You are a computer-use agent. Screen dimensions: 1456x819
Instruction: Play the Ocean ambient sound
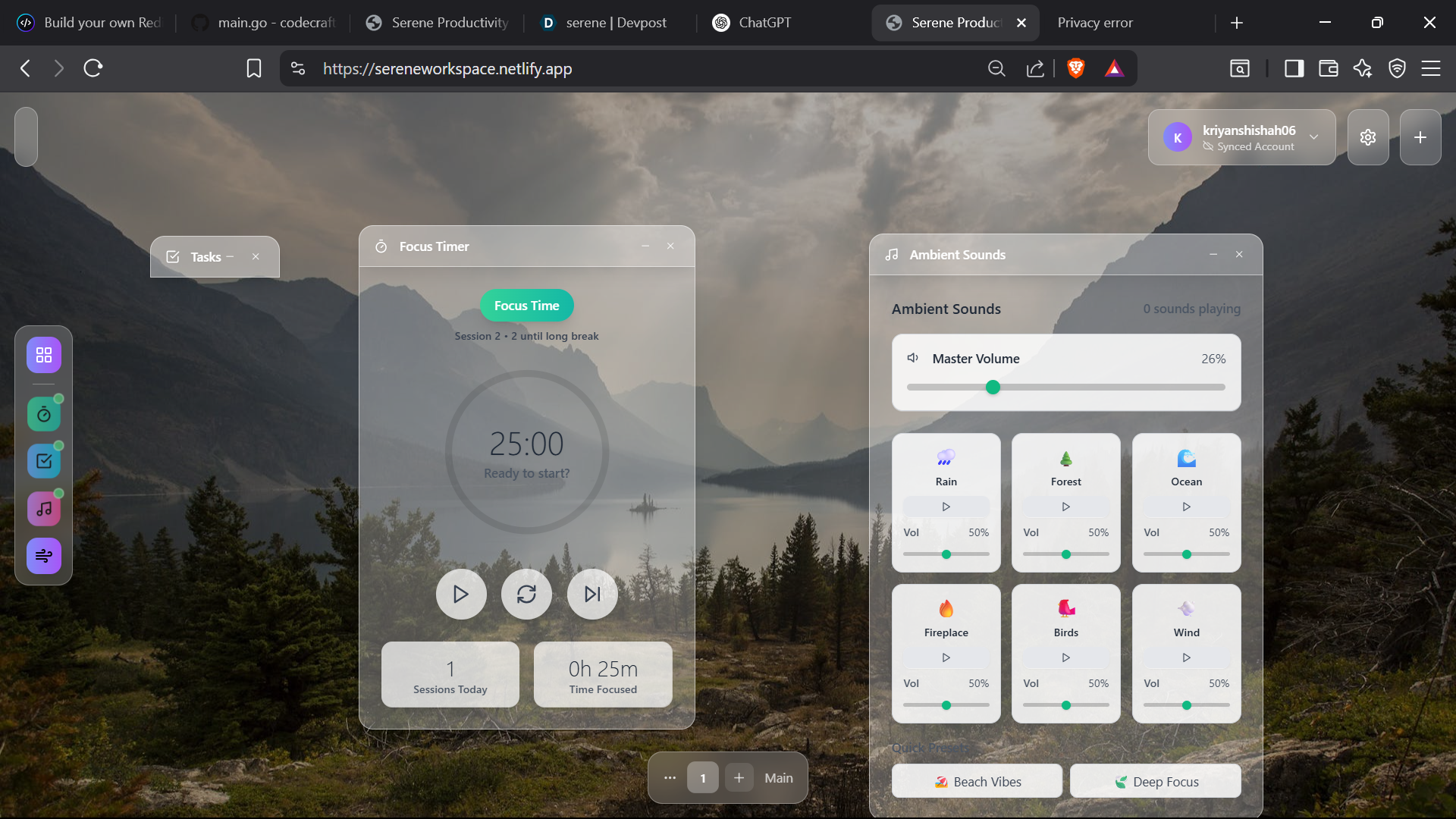click(1186, 507)
